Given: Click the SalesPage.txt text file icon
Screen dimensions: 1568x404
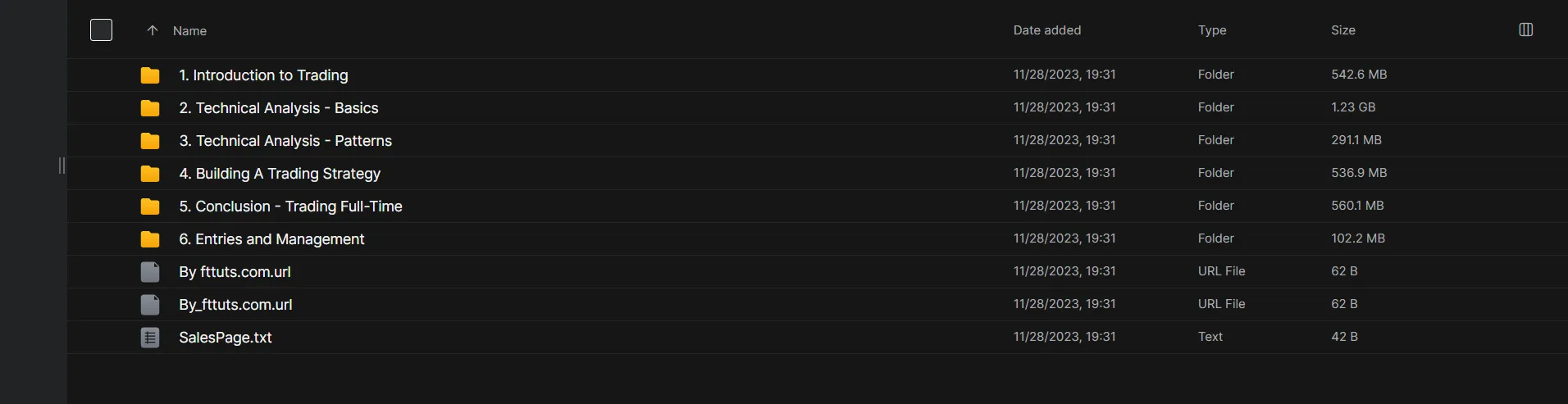Looking at the screenshot, I should point(150,338).
